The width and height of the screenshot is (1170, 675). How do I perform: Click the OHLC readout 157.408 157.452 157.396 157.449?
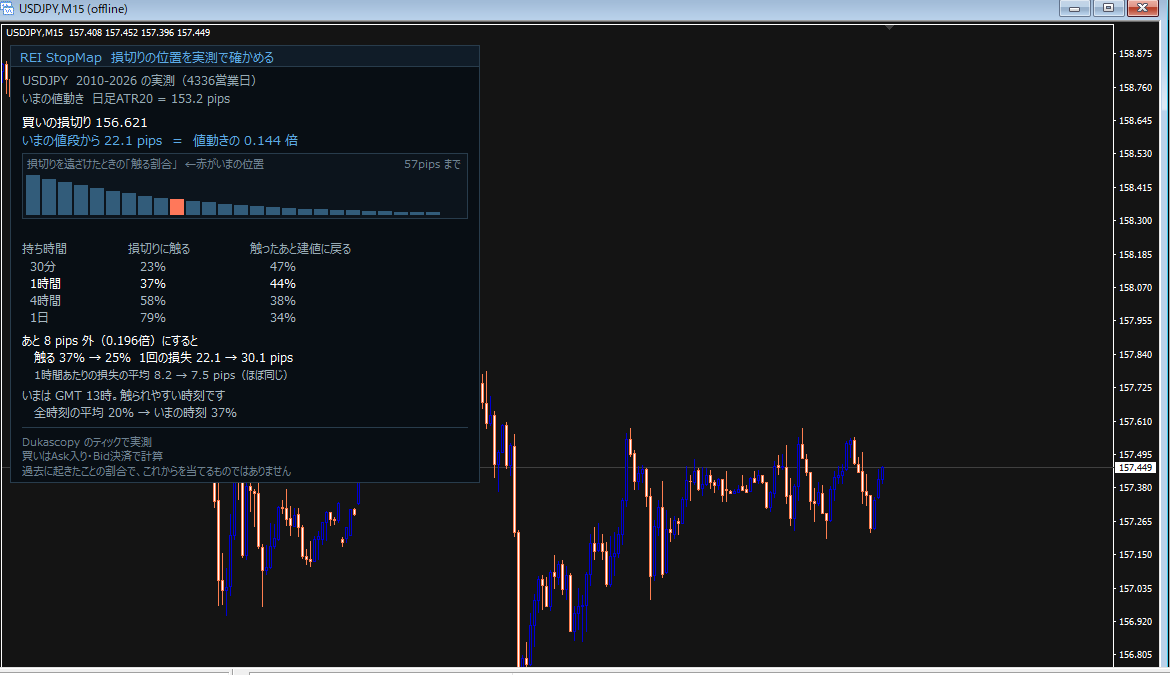140,33
